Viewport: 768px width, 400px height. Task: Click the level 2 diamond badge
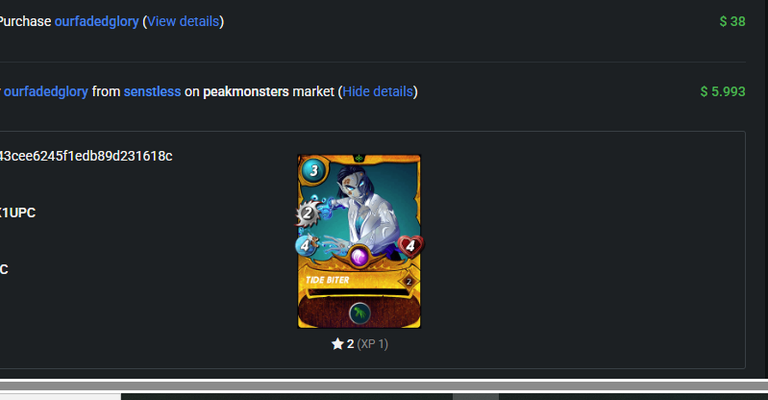point(408,282)
